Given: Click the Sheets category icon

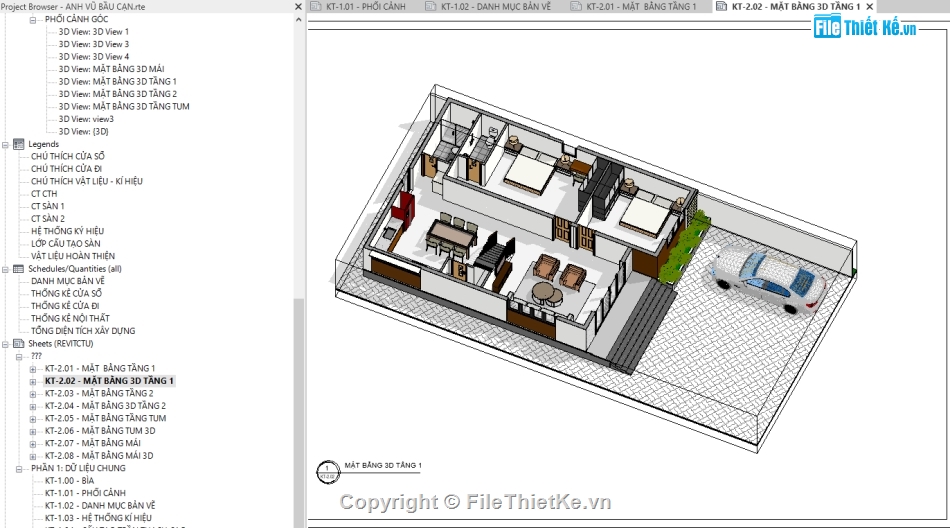Looking at the screenshot, I should [x=18, y=344].
